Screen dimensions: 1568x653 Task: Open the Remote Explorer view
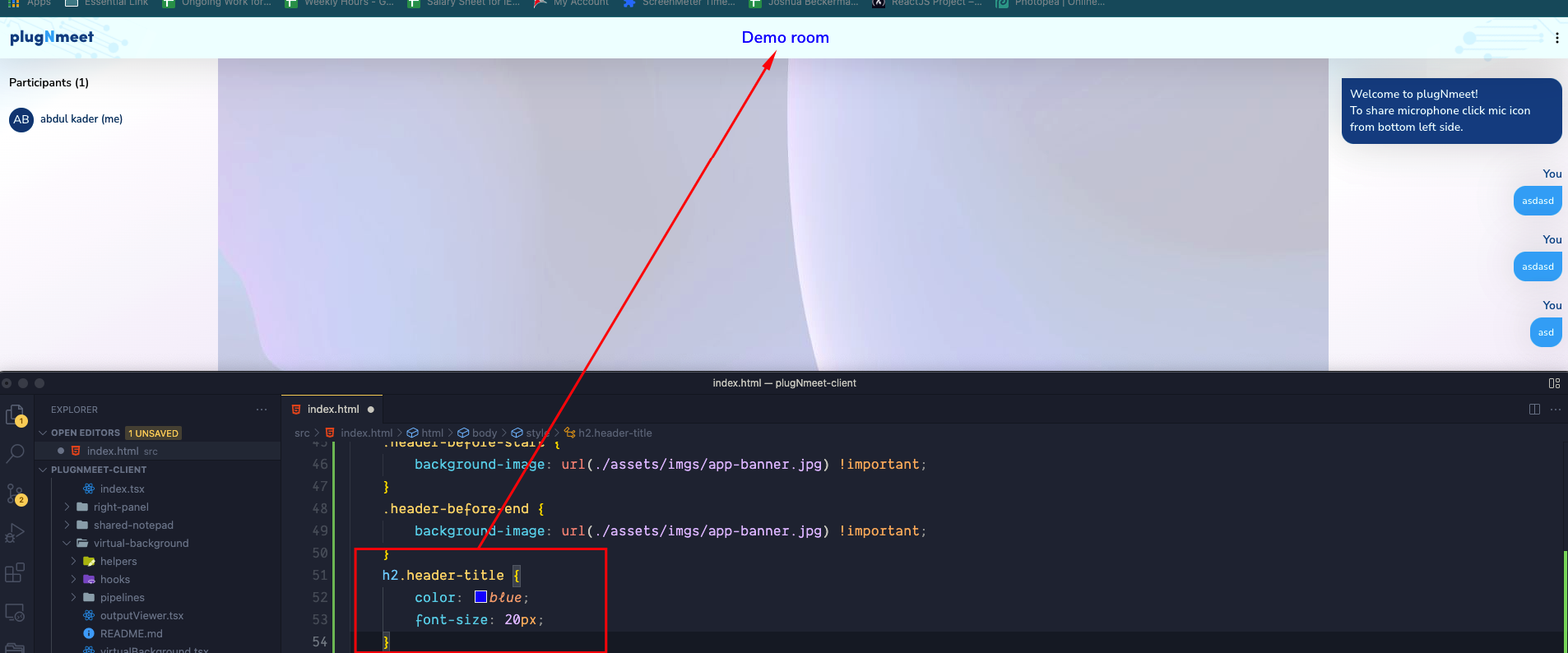15,612
